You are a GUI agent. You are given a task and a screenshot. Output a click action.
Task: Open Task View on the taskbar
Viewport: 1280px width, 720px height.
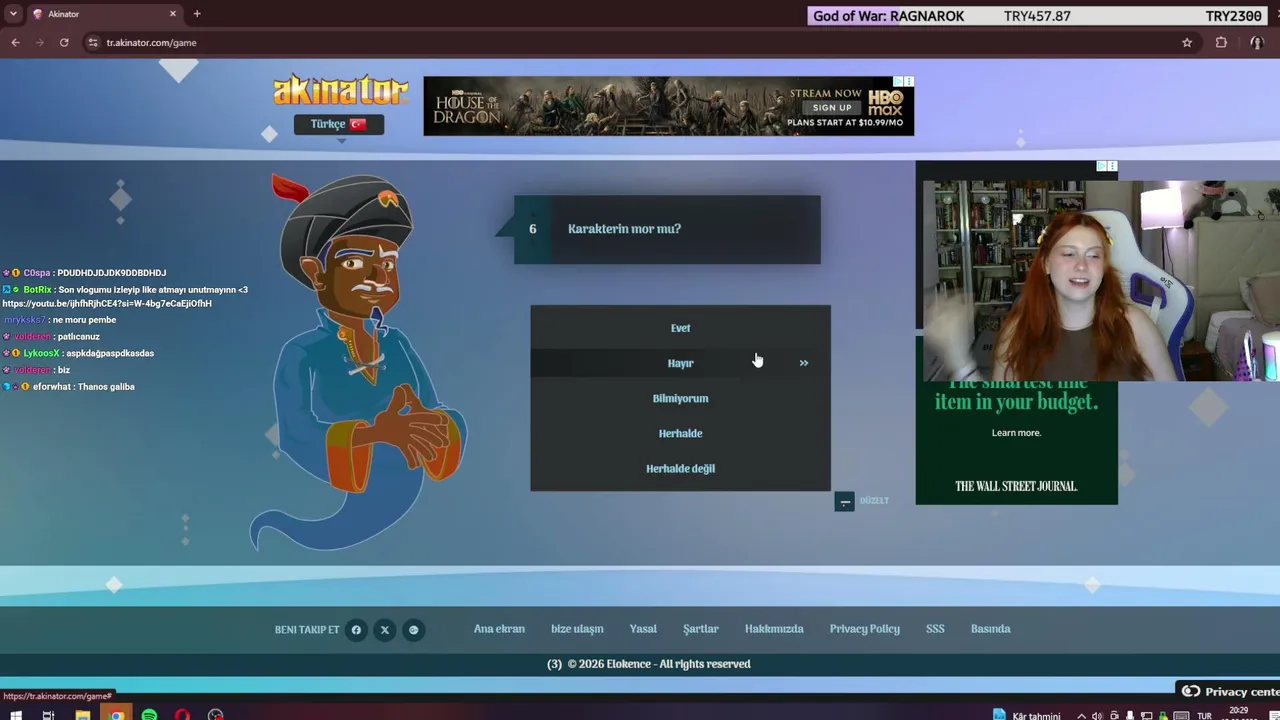[x=48, y=715]
